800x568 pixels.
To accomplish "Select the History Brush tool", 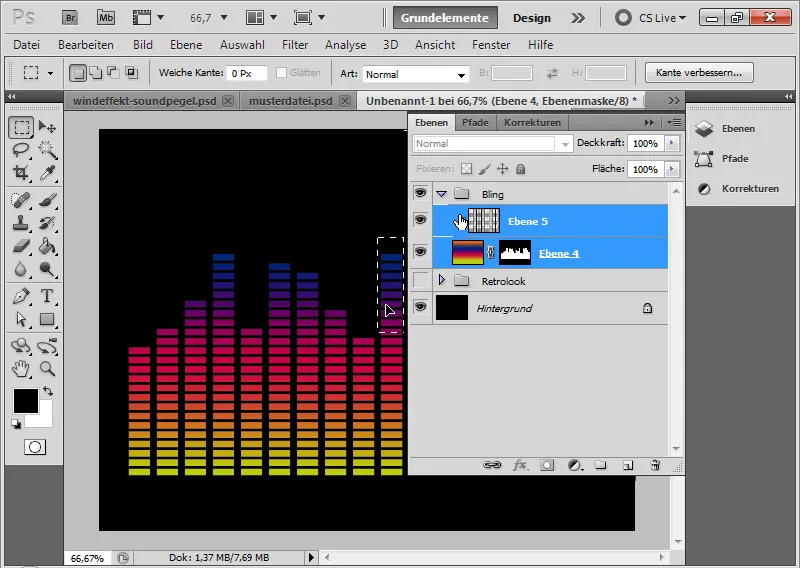I will pyautogui.click(x=47, y=223).
